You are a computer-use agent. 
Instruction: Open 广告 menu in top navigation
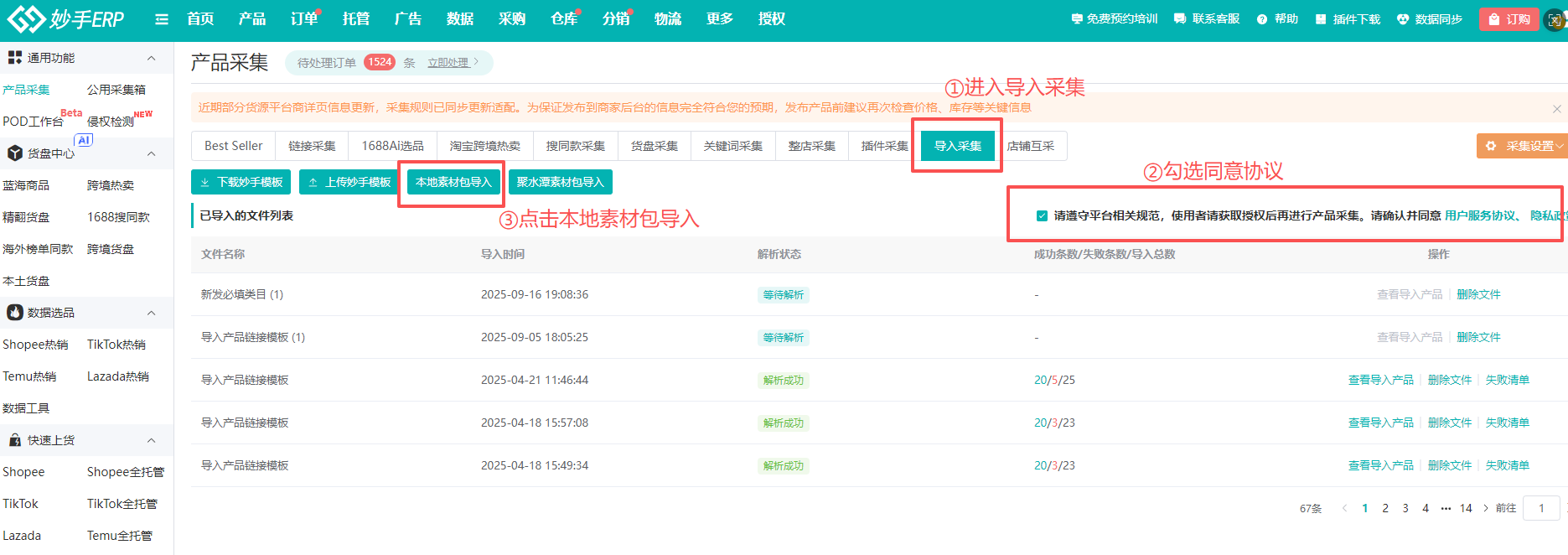(x=408, y=18)
